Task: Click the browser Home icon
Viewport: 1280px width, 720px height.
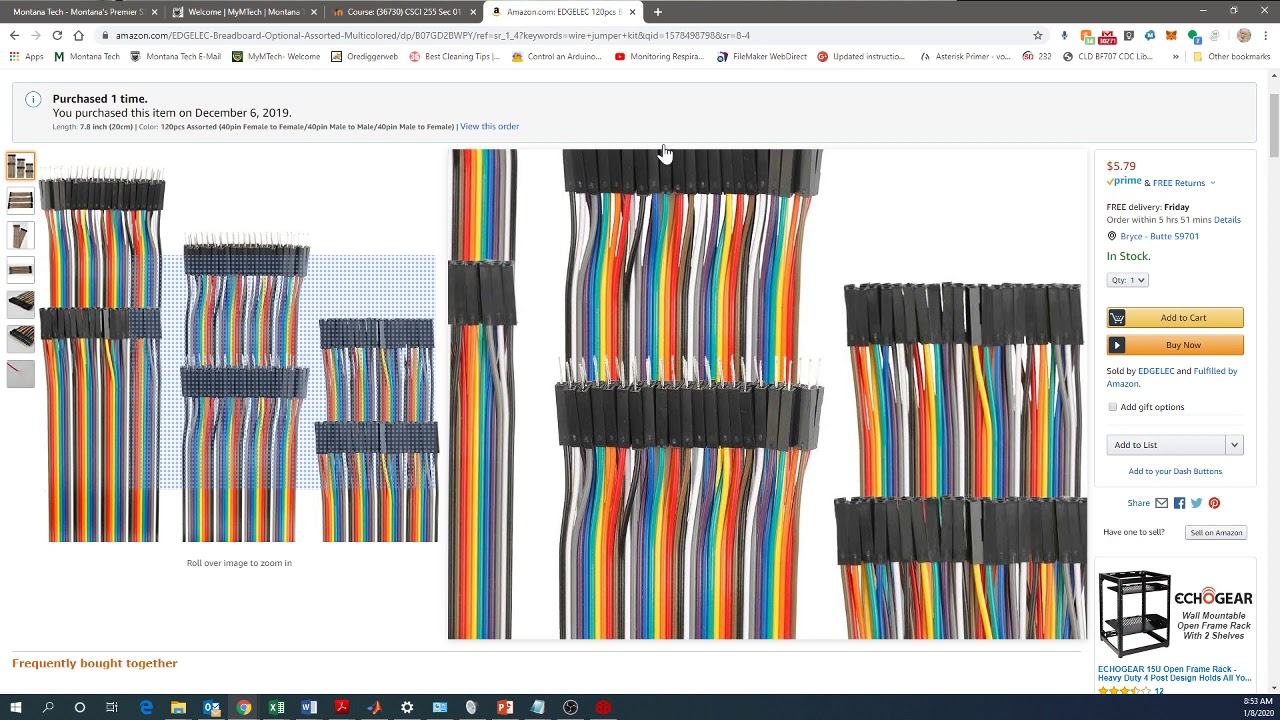Action: coord(78,35)
